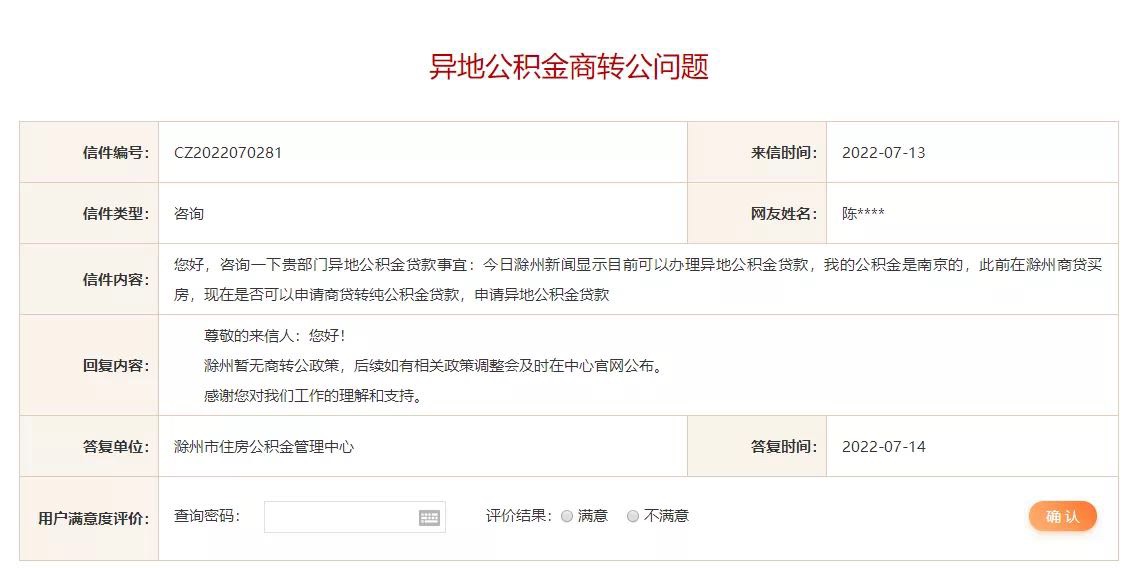The width and height of the screenshot is (1136, 570).
Task: Focus the 查询密码 input field
Action: [355, 517]
